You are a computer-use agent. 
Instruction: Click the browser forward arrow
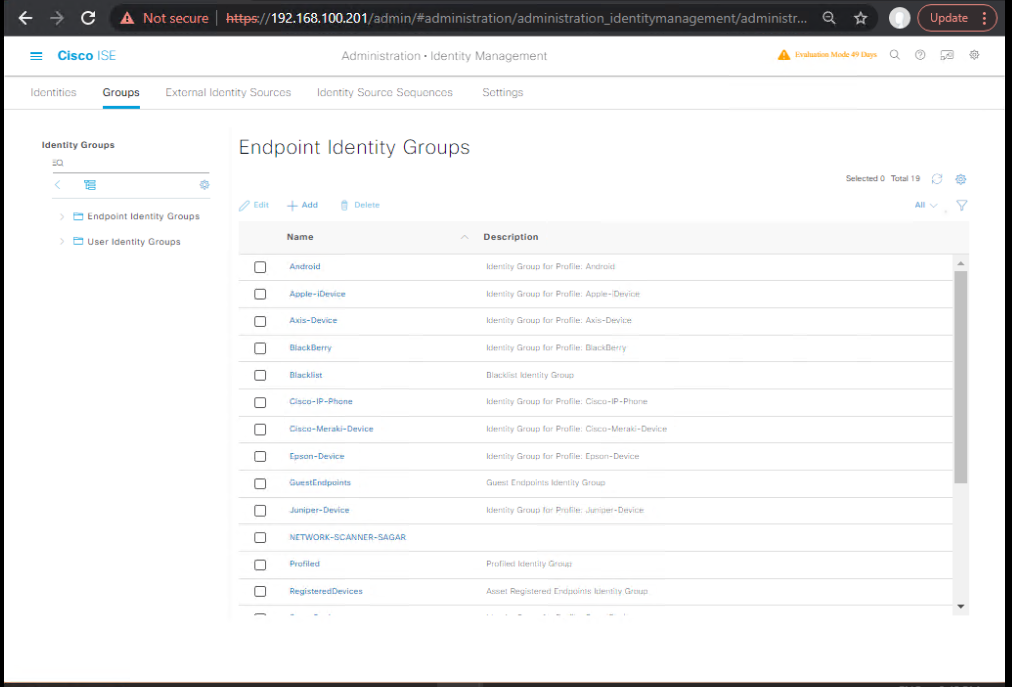(57, 18)
